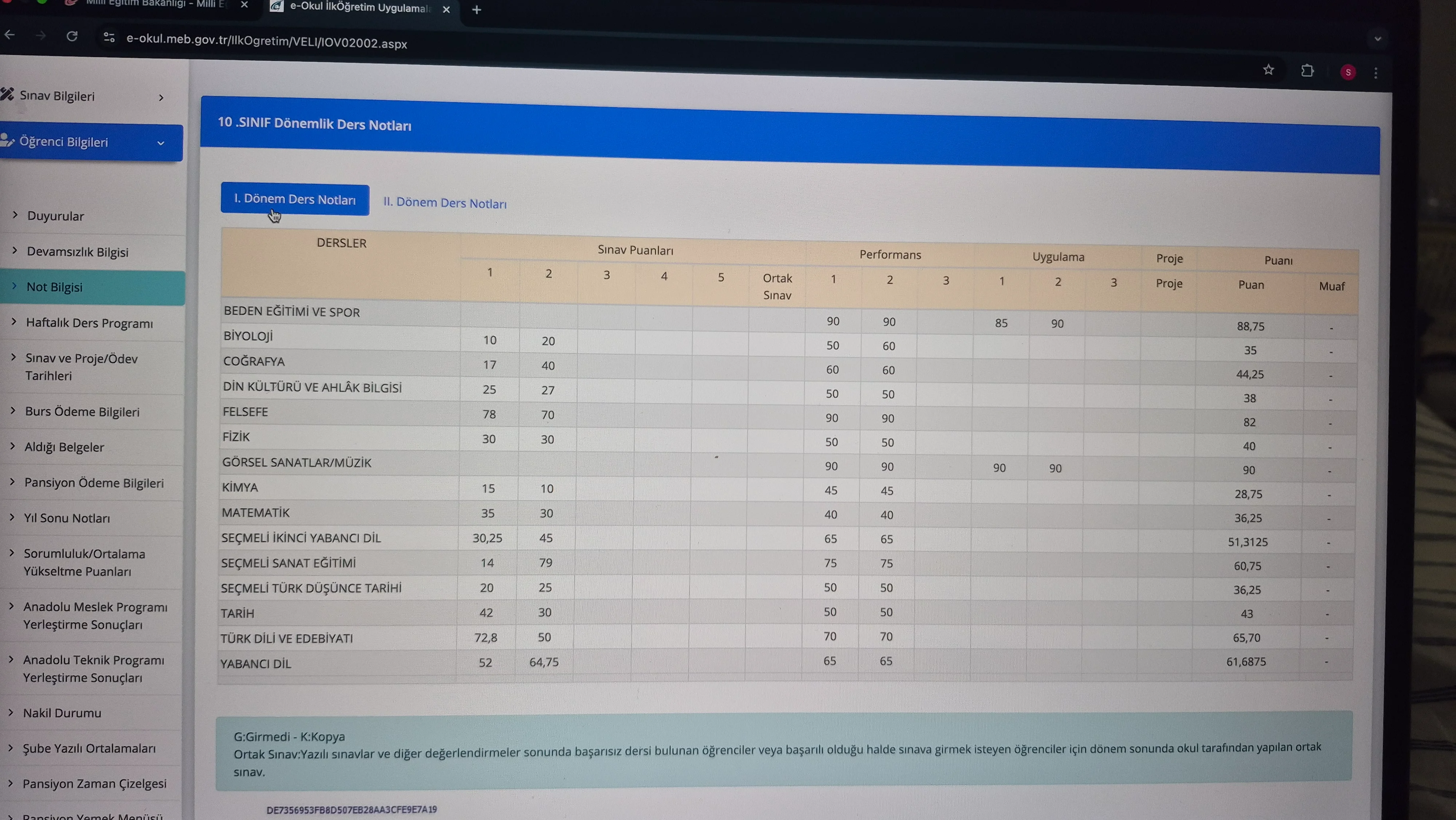
Task: Select I. Dönem Ders Notları tab
Action: coord(294,200)
